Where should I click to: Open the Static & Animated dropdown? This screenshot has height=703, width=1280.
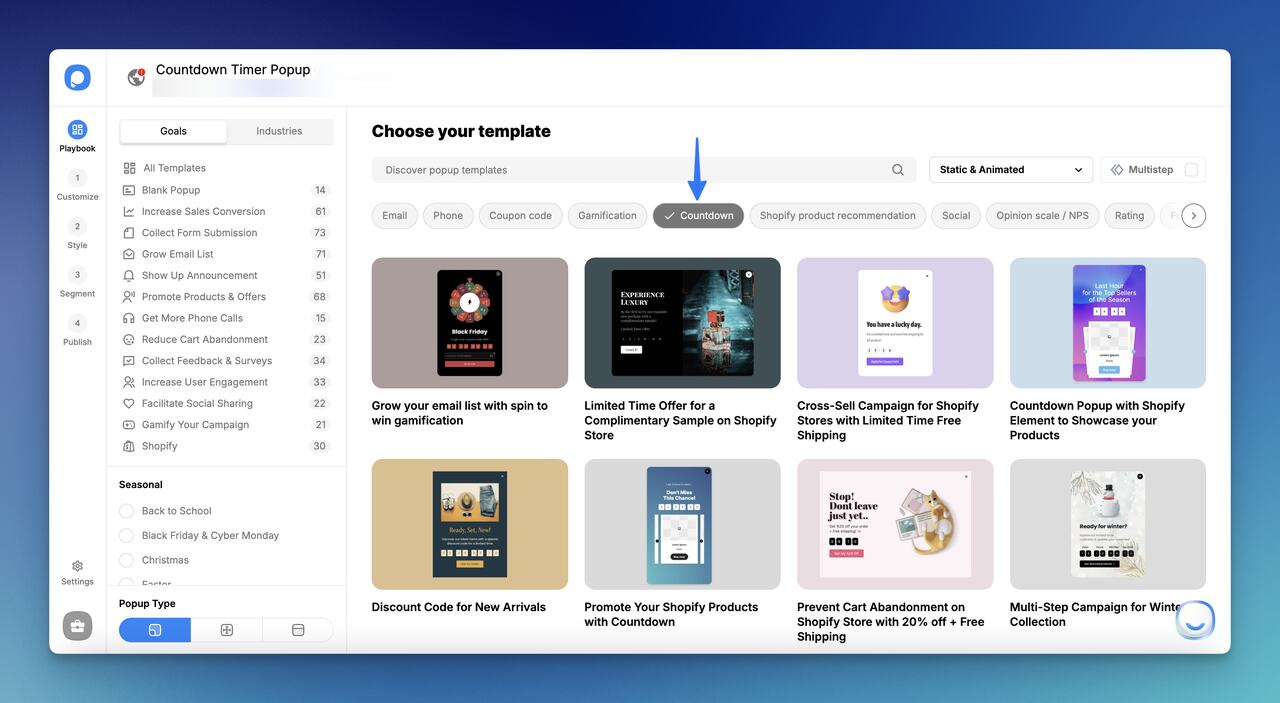click(1011, 170)
